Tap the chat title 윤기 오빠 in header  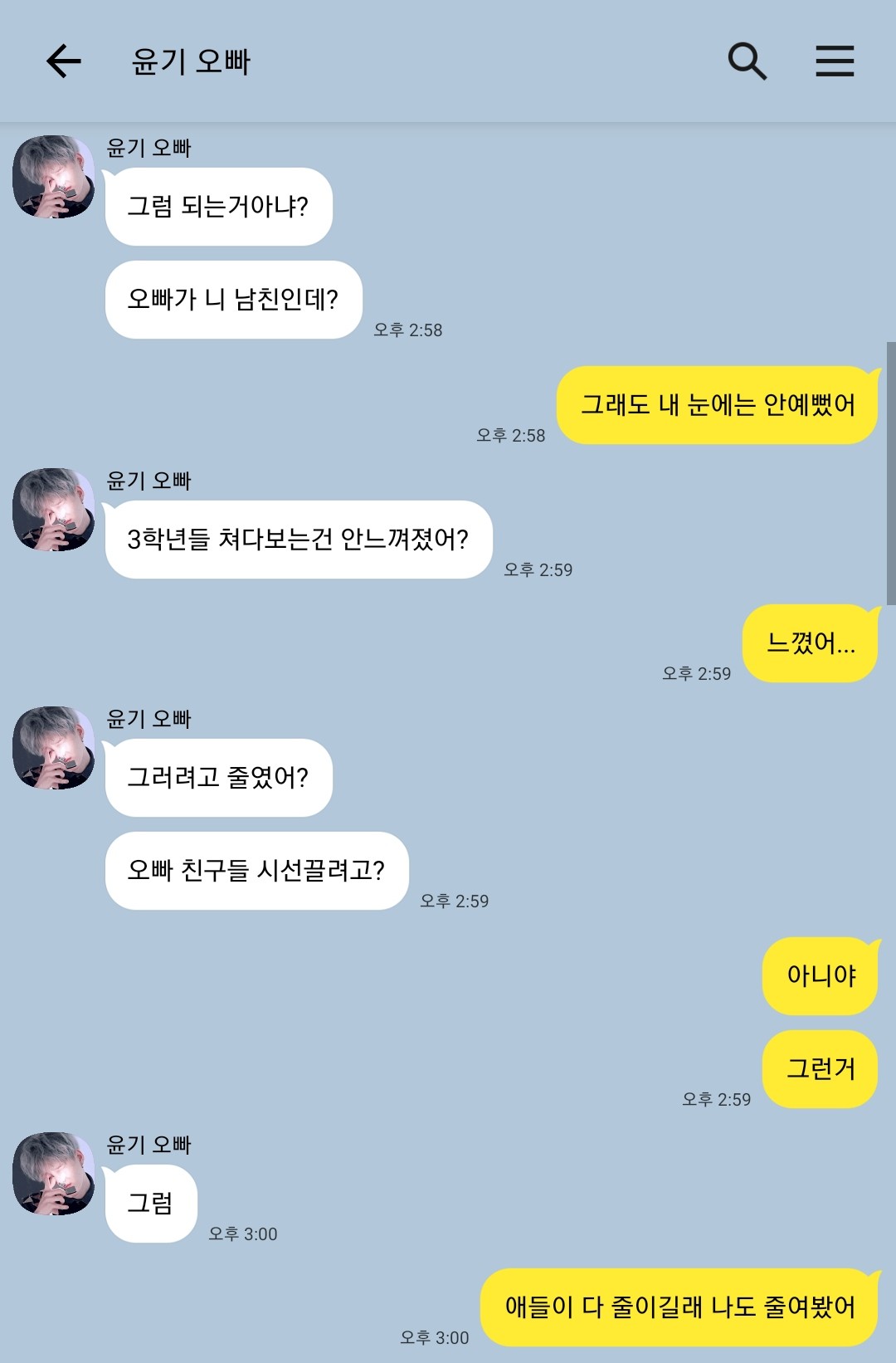(x=191, y=61)
